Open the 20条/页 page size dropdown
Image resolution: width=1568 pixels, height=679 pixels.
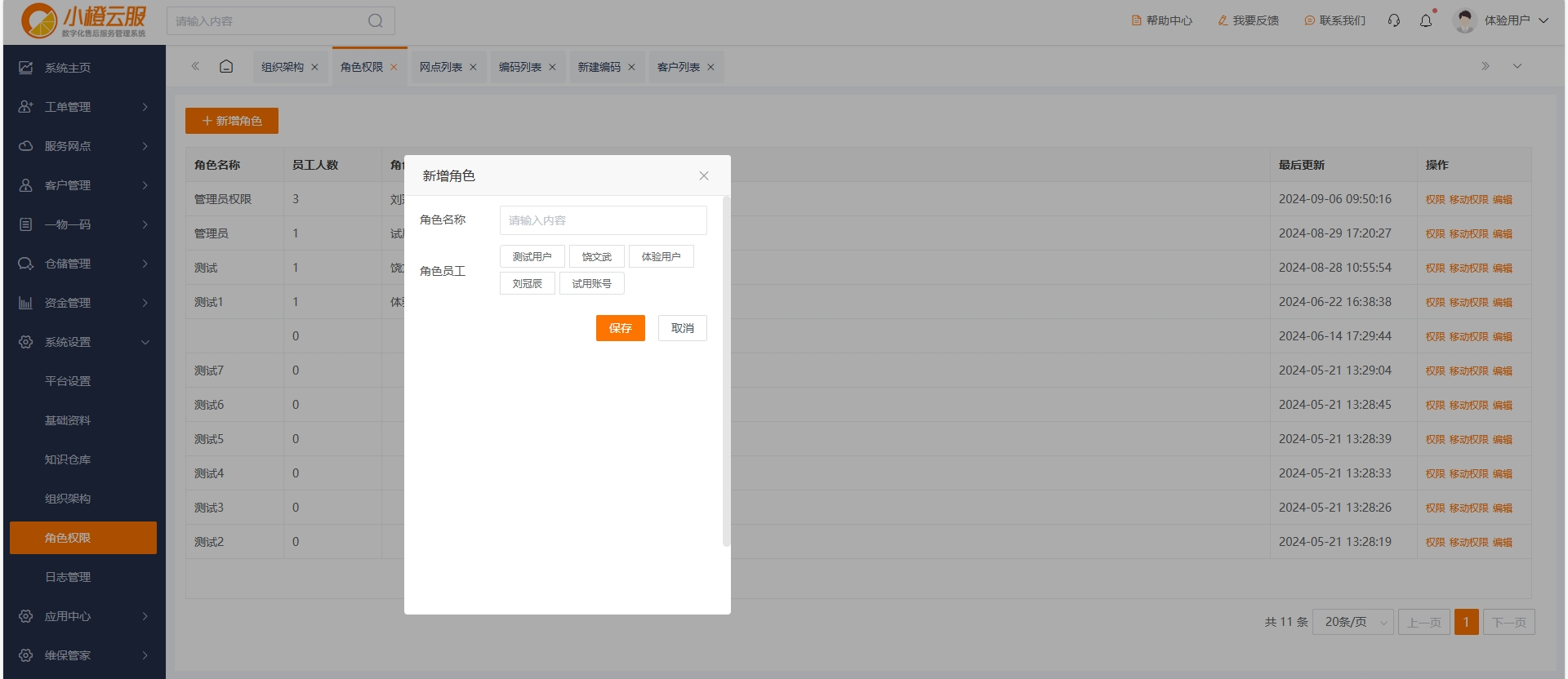coord(1352,622)
